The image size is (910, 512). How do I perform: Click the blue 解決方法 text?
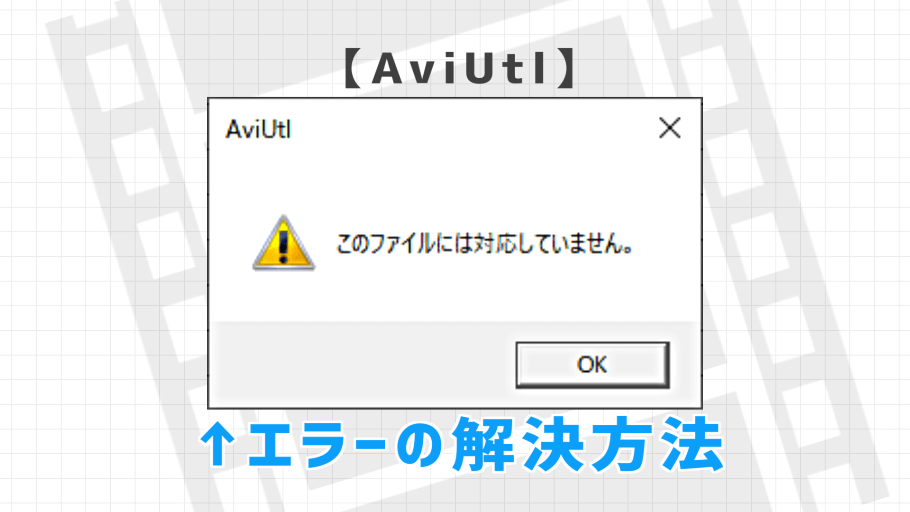[x=587, y=445]
